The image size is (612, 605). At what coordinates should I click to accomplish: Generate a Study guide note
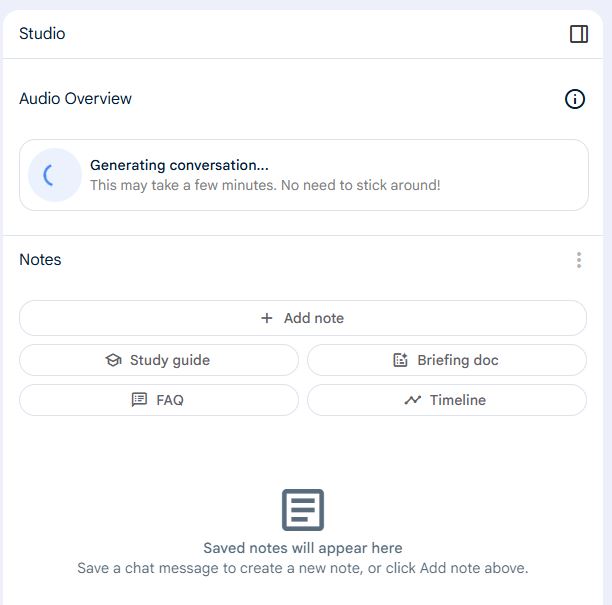pyautogui.click(x=159, y=360)
